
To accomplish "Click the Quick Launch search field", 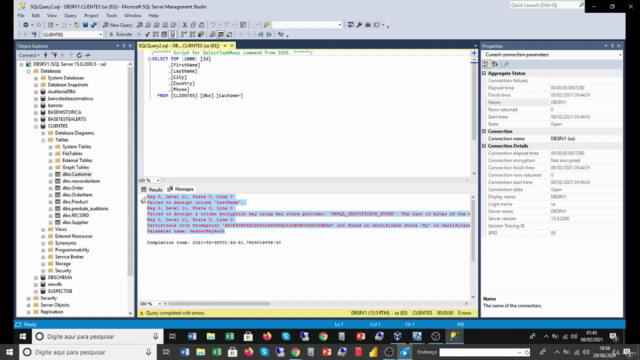I will pos(545,5).
